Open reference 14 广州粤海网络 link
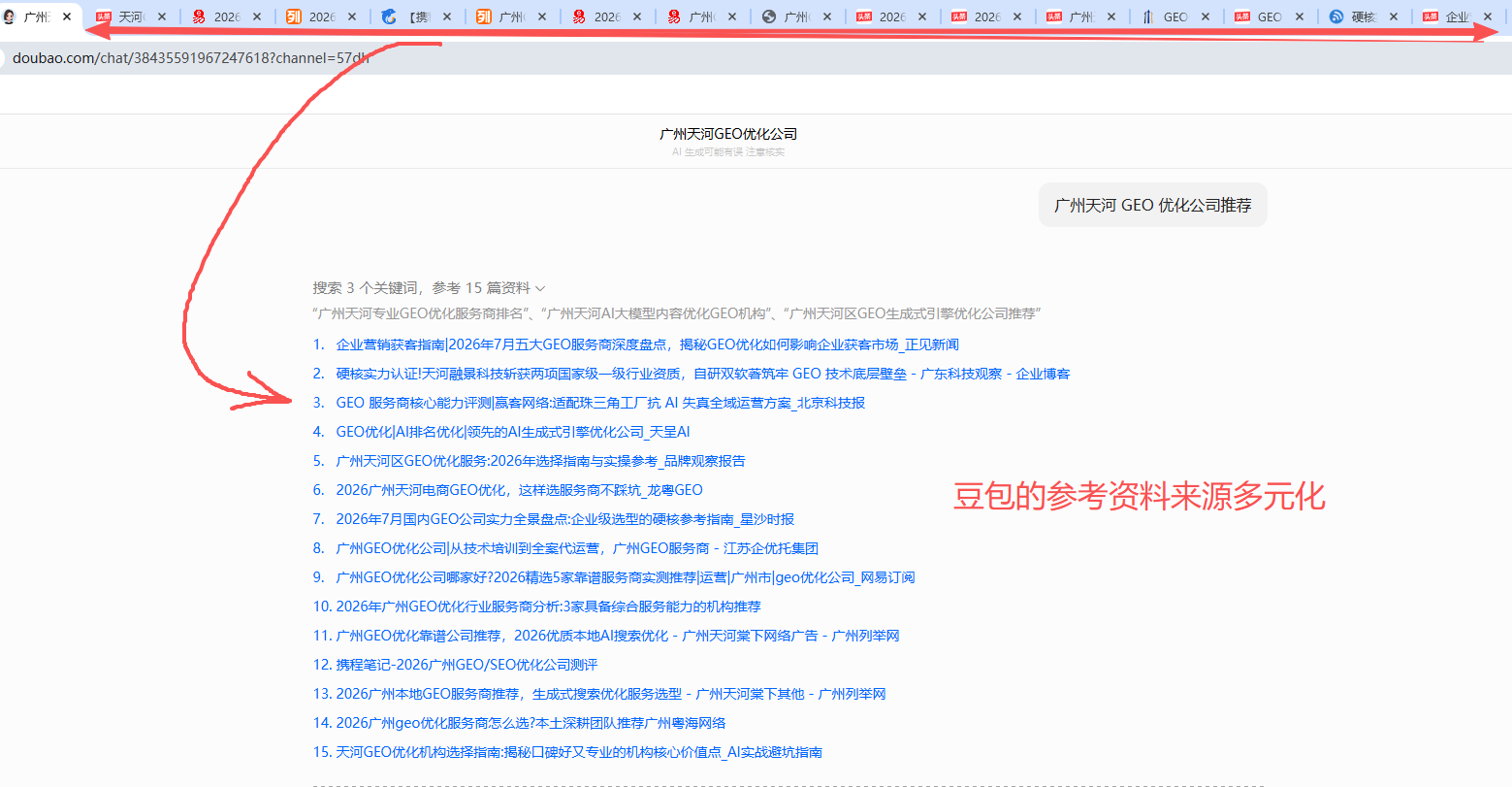 coord(531,723)
